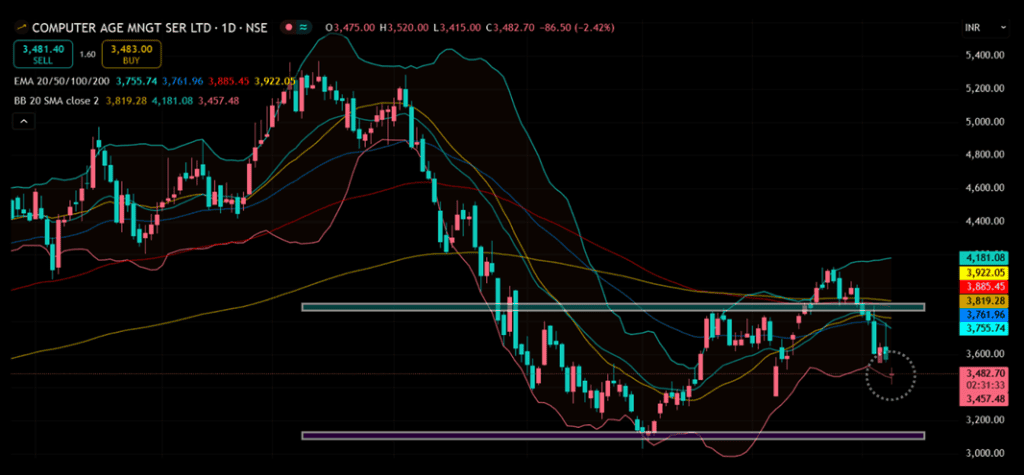1024x475 pixels.
Task: Click the teal 4,181.08 price-axis label
Action: point(984,257)
